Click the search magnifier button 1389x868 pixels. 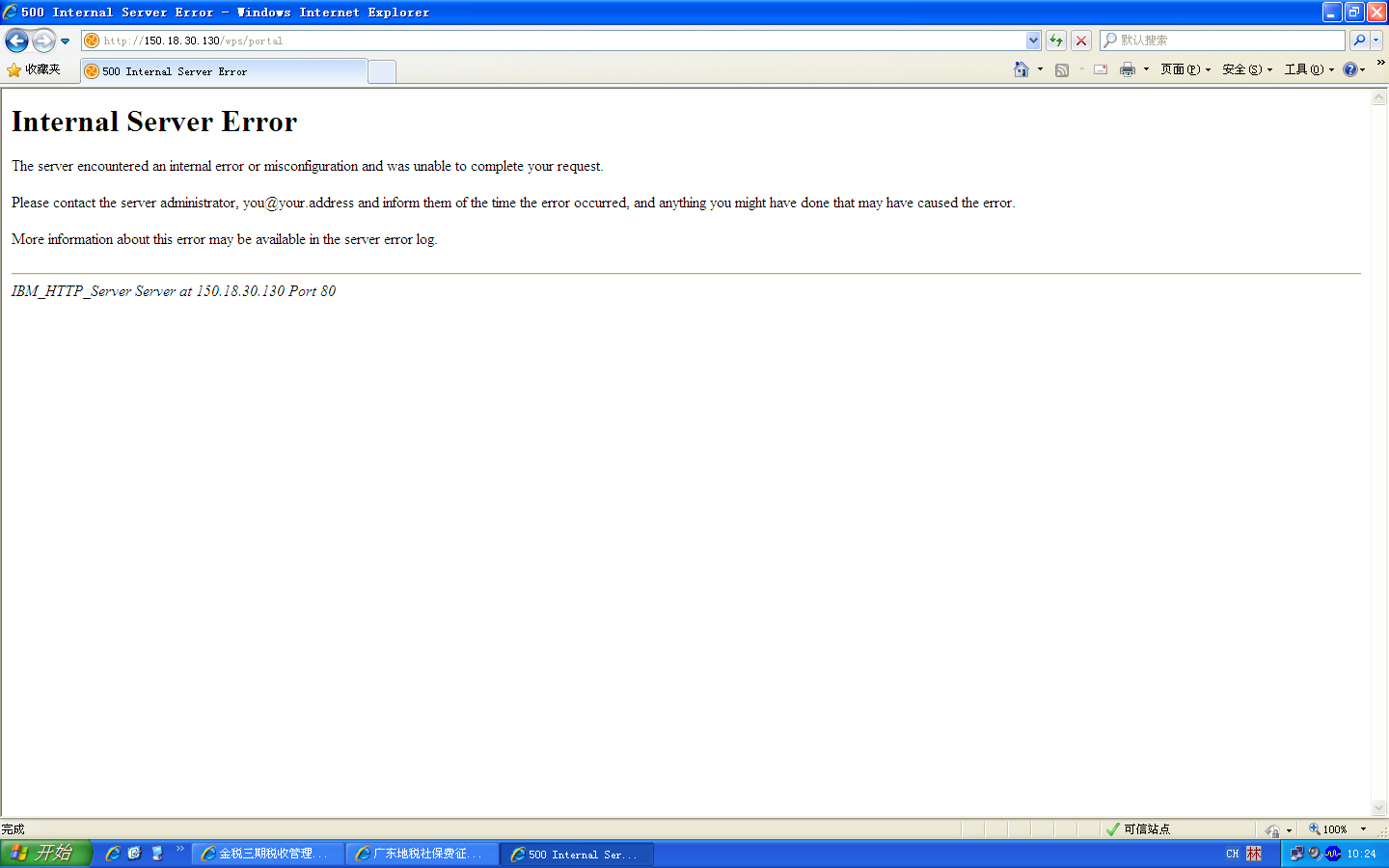click(1359, 41)
